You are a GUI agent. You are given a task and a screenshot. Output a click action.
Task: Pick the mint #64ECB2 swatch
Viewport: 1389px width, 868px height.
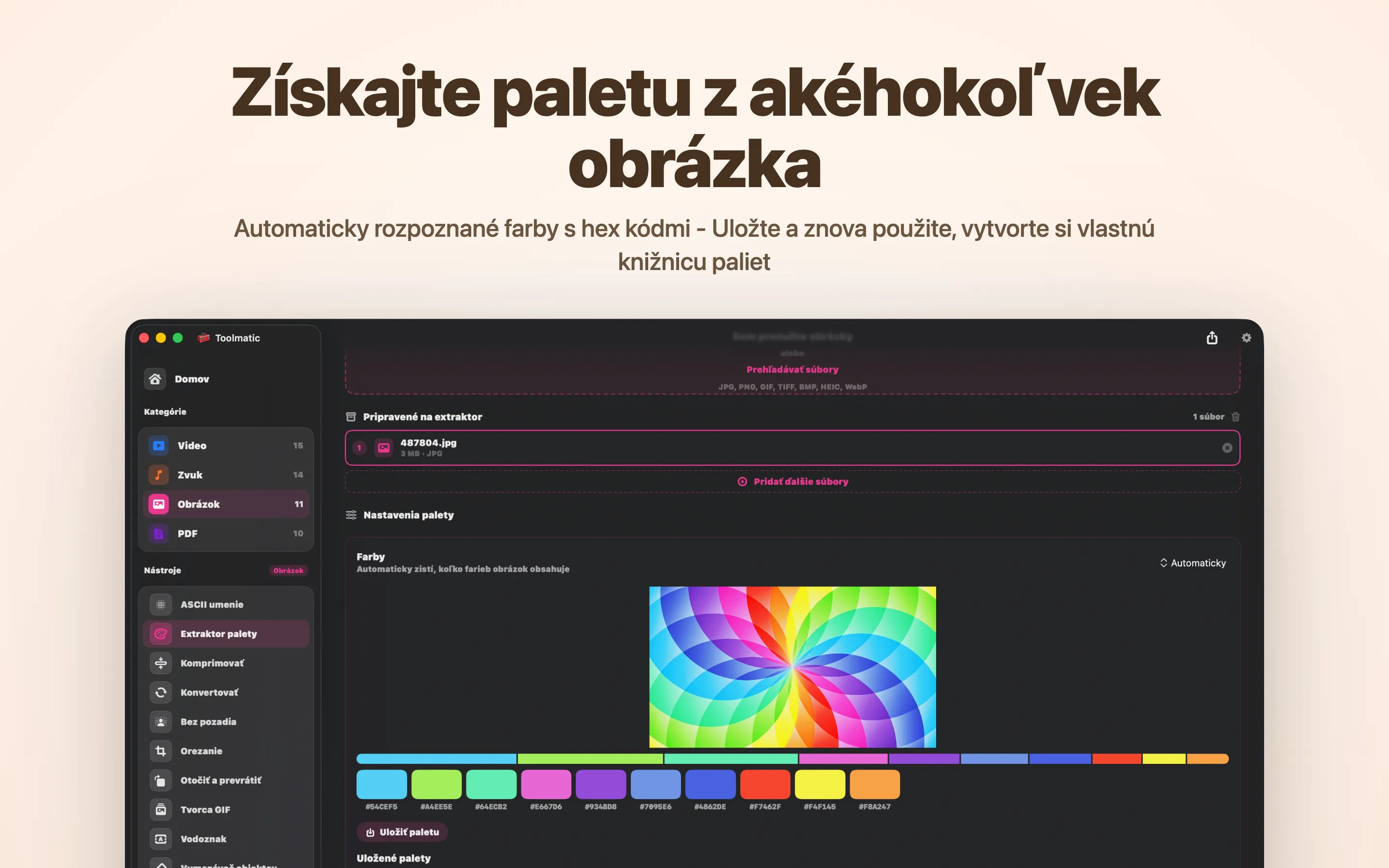(x=491, y=784)
